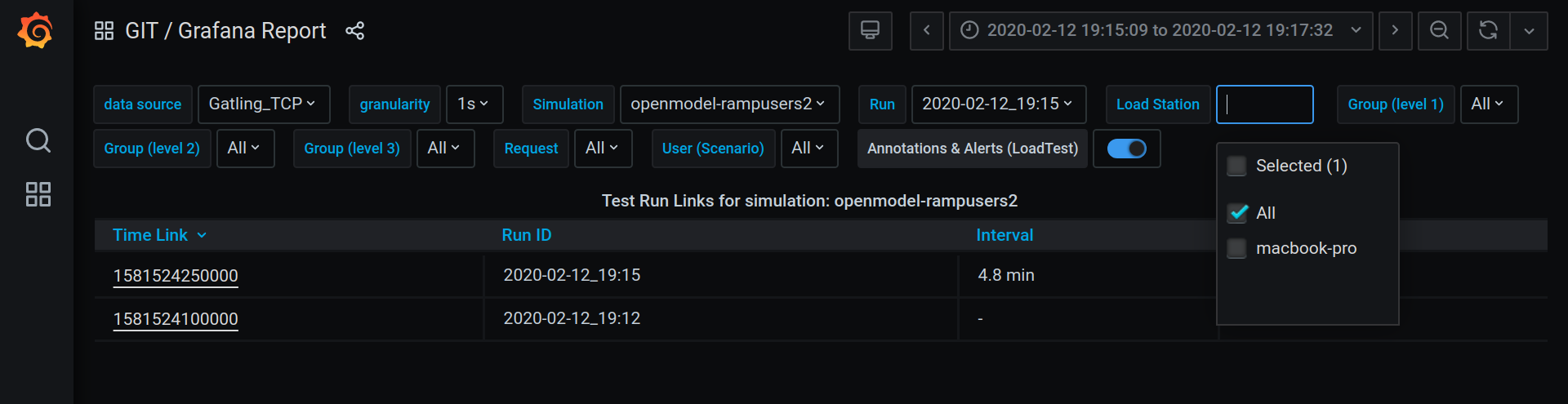Expand the openmodel-rampusers2 Simulation dropdown

coord(728,104)
